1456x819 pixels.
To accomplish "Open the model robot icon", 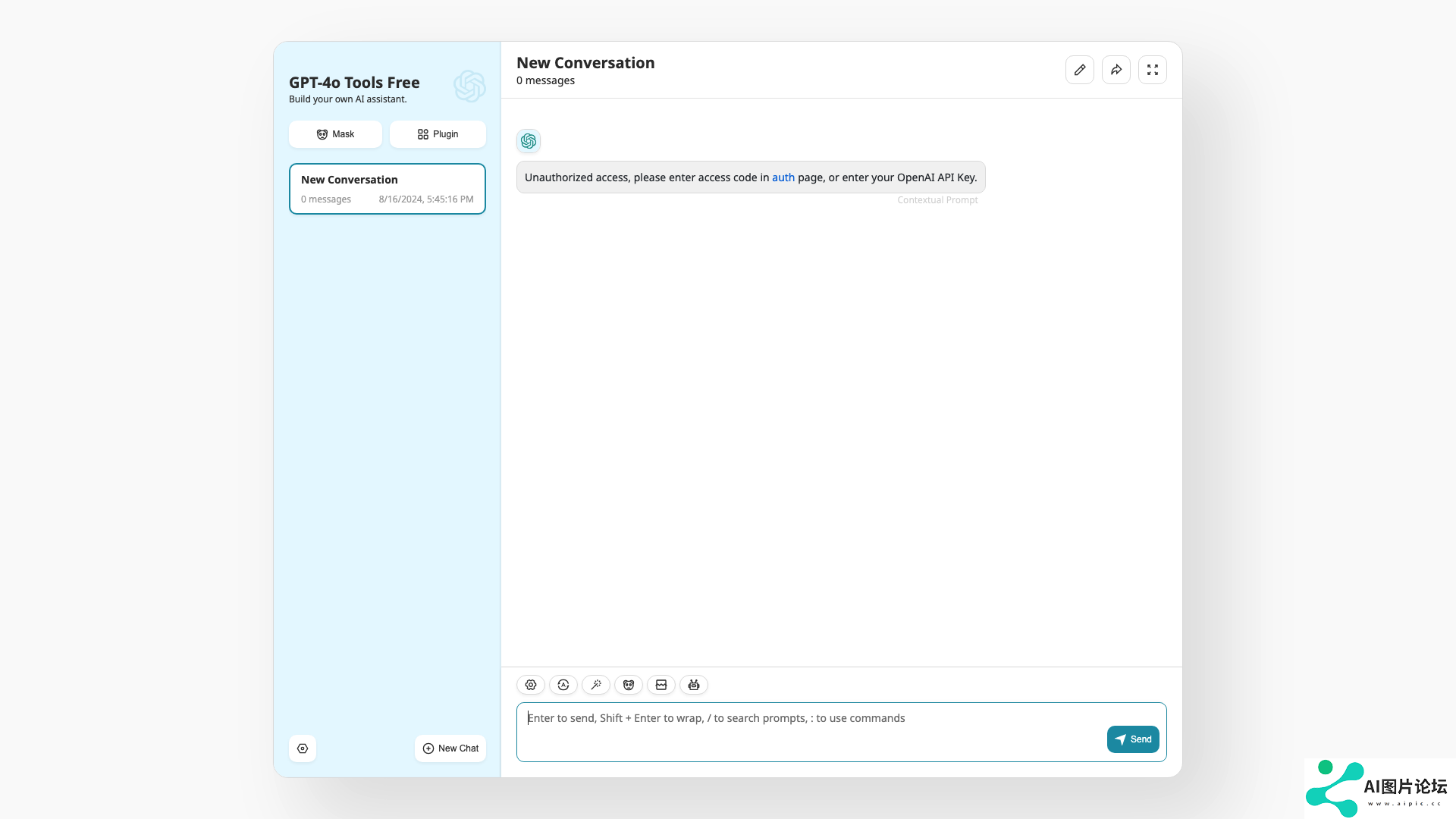I will click(x=694, y=685).
